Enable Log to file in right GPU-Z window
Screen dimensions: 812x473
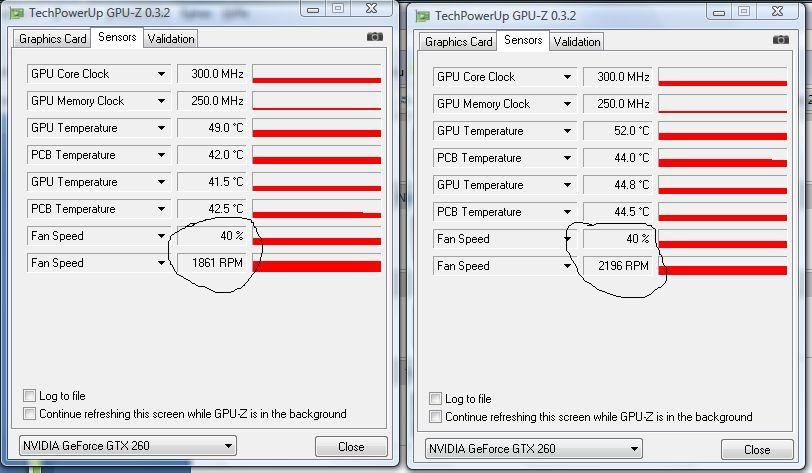436,399
